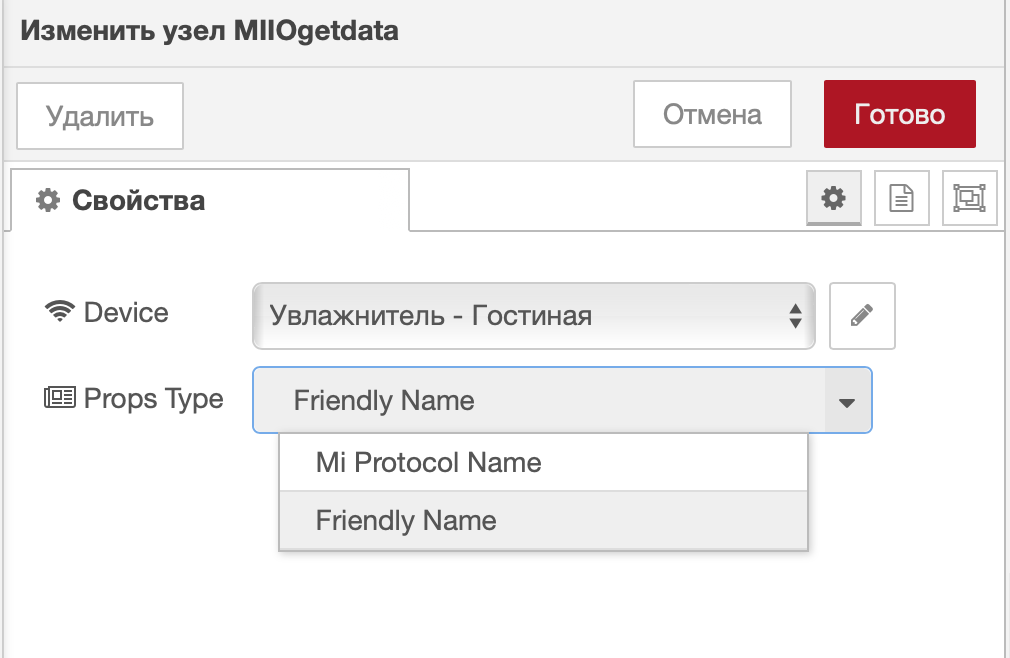Switch to the Свойства properties tab
1010x658 pixels.
point(210,200)
